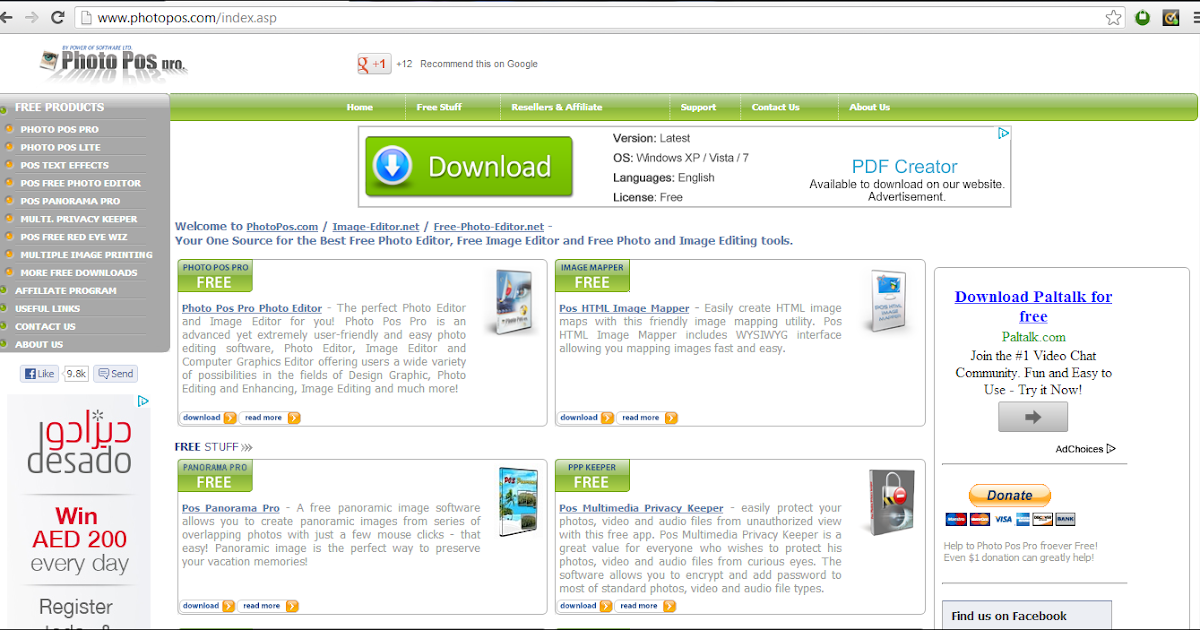Bookmark this page with the star icon
1200x630 pixels.
(1113, 17)
